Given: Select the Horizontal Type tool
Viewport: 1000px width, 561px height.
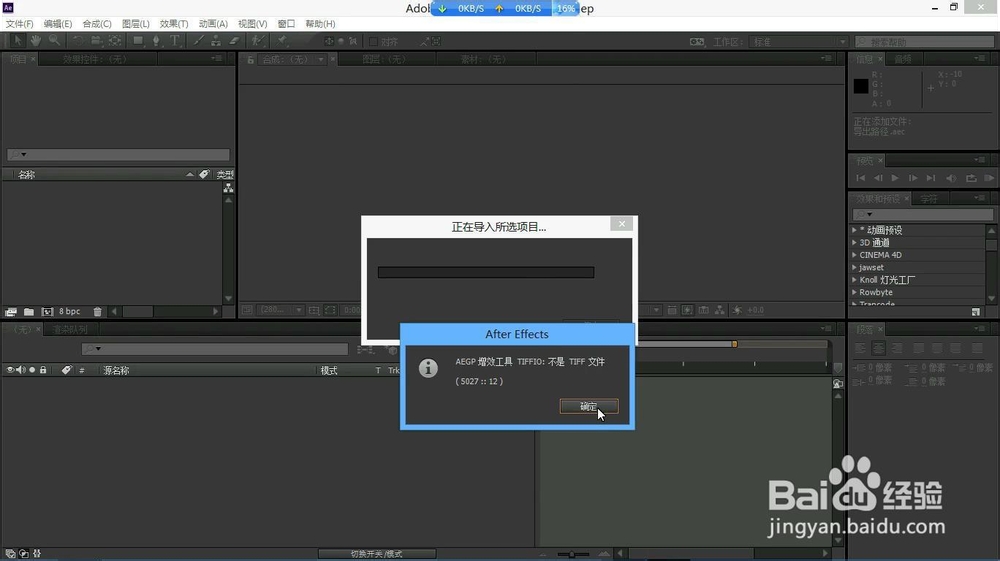Looking at the screenshot, I should (x=174, y=41).
